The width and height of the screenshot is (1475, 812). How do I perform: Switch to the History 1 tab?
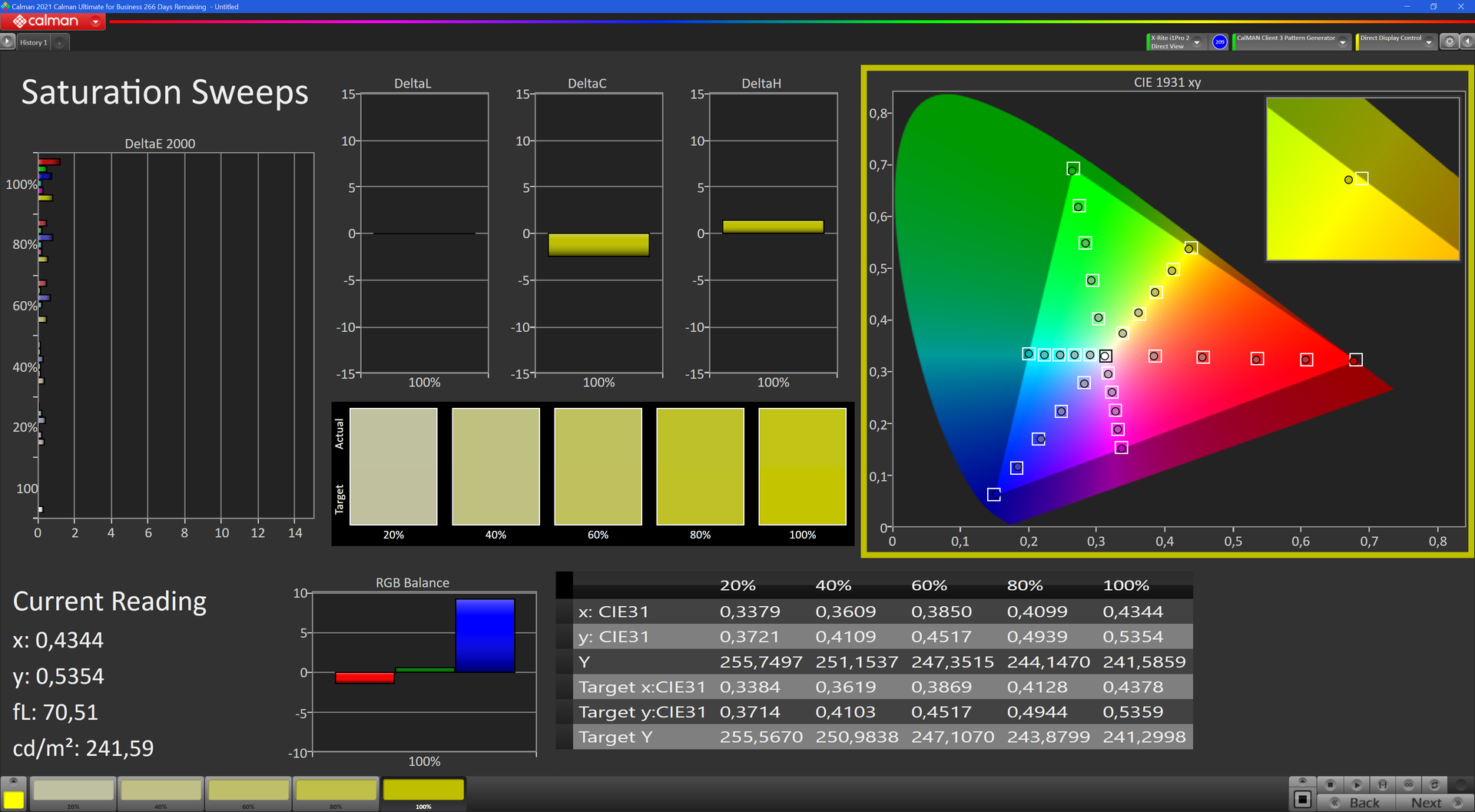34,42
